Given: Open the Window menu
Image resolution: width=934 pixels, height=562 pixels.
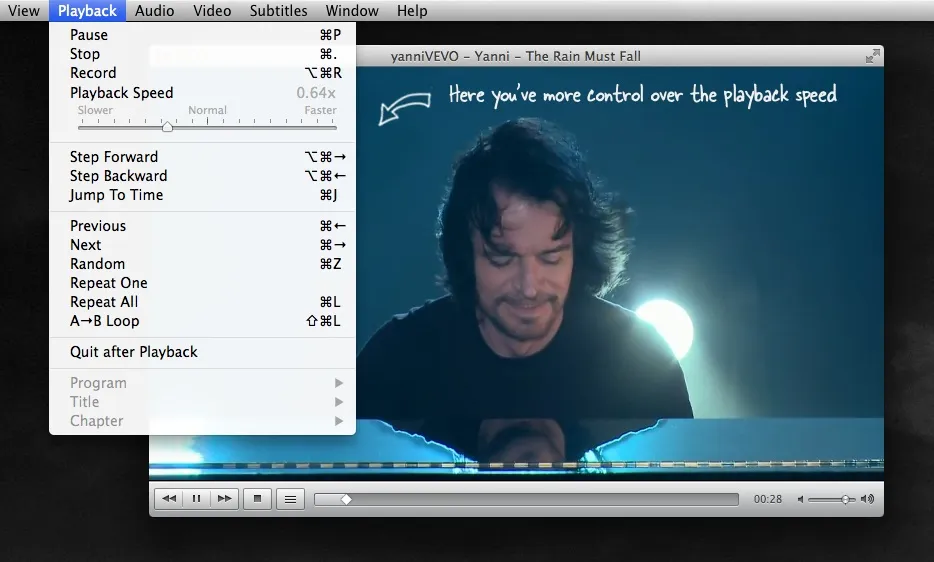Looking at the screenshot, I should point(352,11).
